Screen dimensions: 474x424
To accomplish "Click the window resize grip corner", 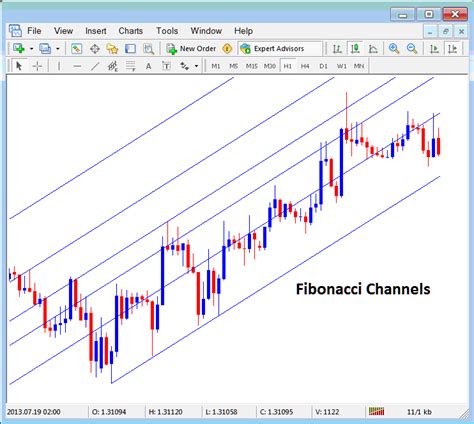I will 464,414.
